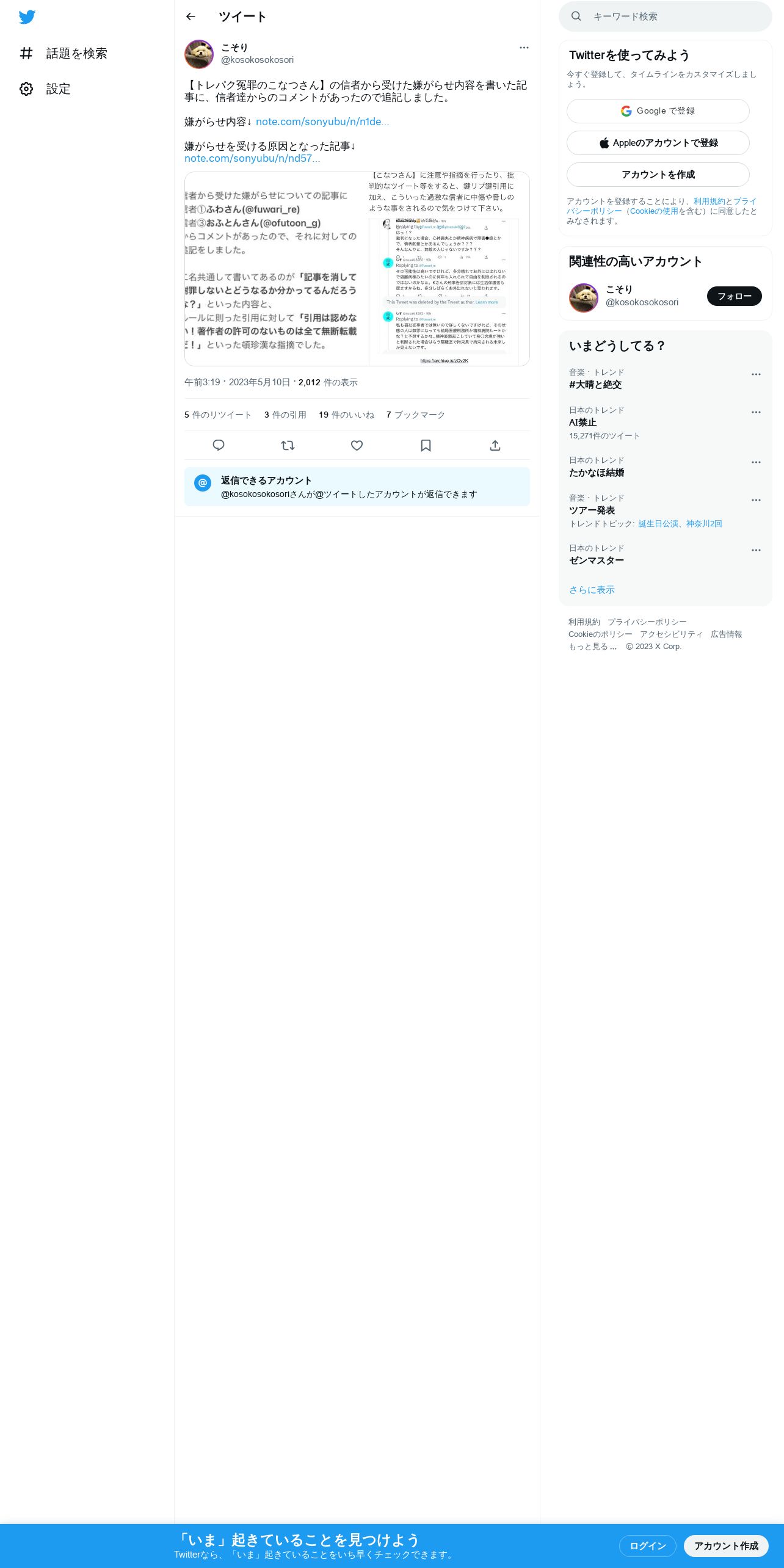Open more options for AI禁止 trend

[x=756, y=412]
